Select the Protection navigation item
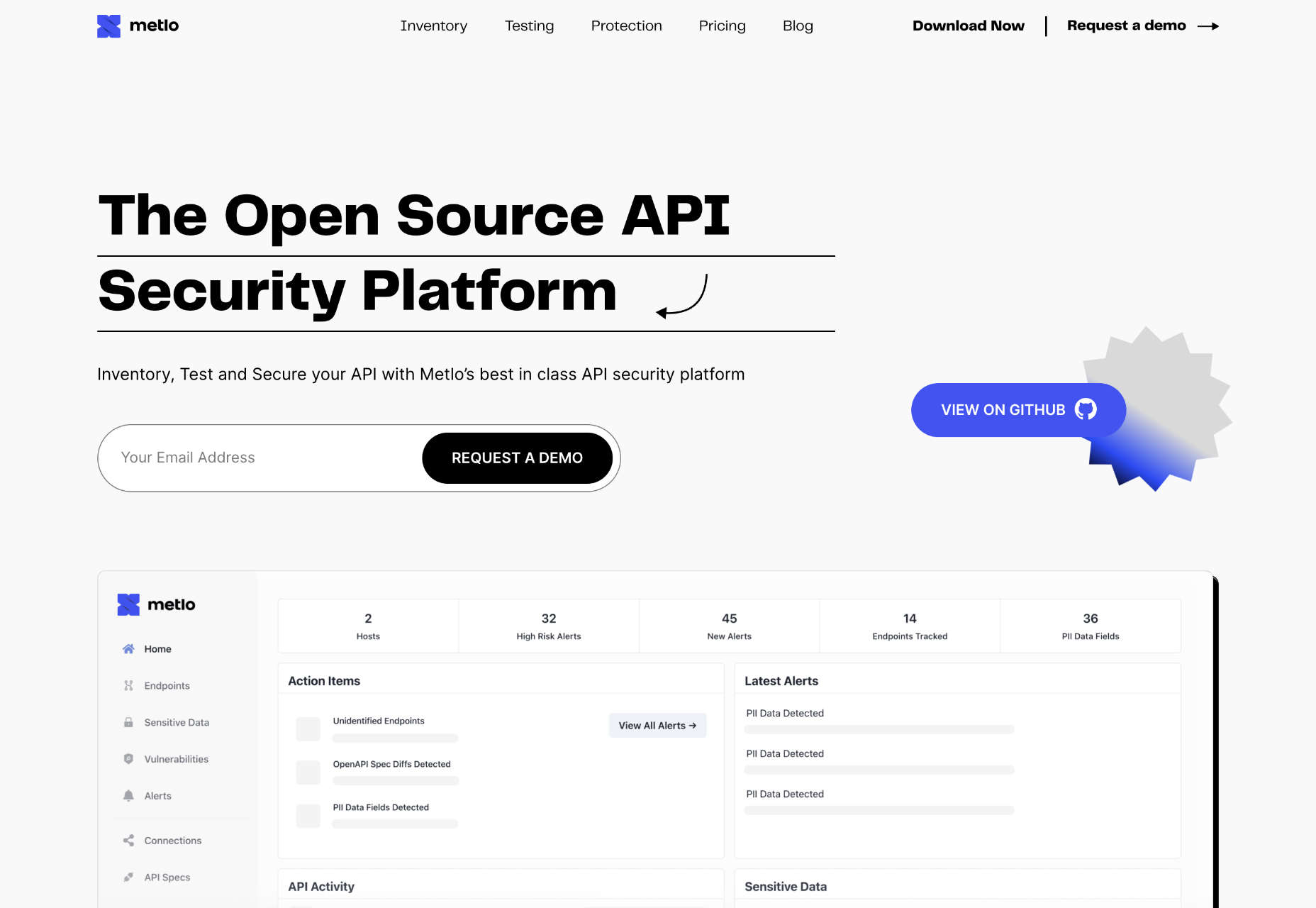The image size is (1316, 908). point(627,26)
